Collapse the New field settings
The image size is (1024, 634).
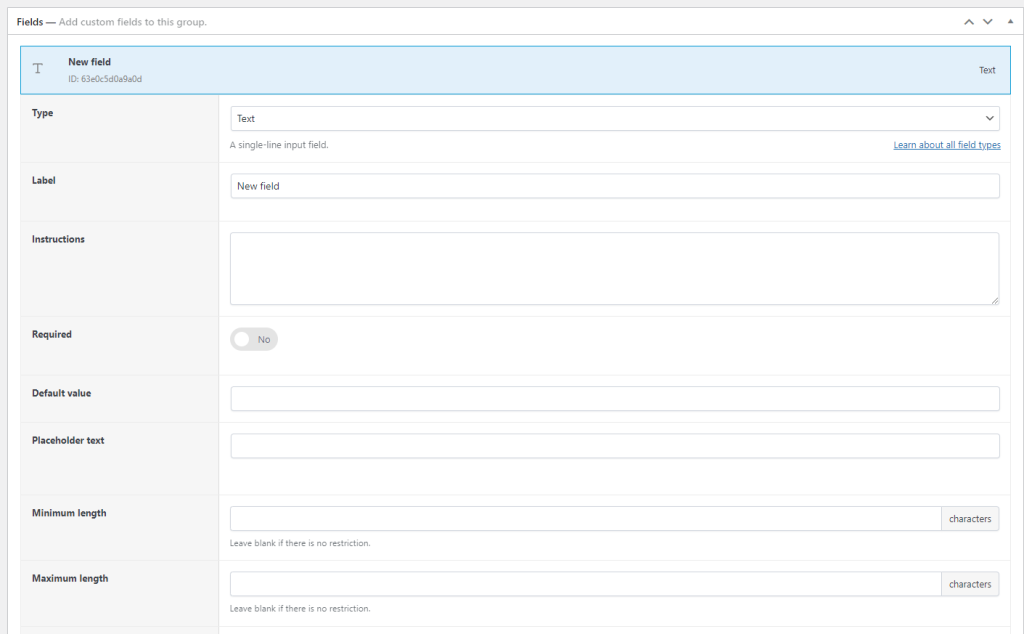[500, 69]
